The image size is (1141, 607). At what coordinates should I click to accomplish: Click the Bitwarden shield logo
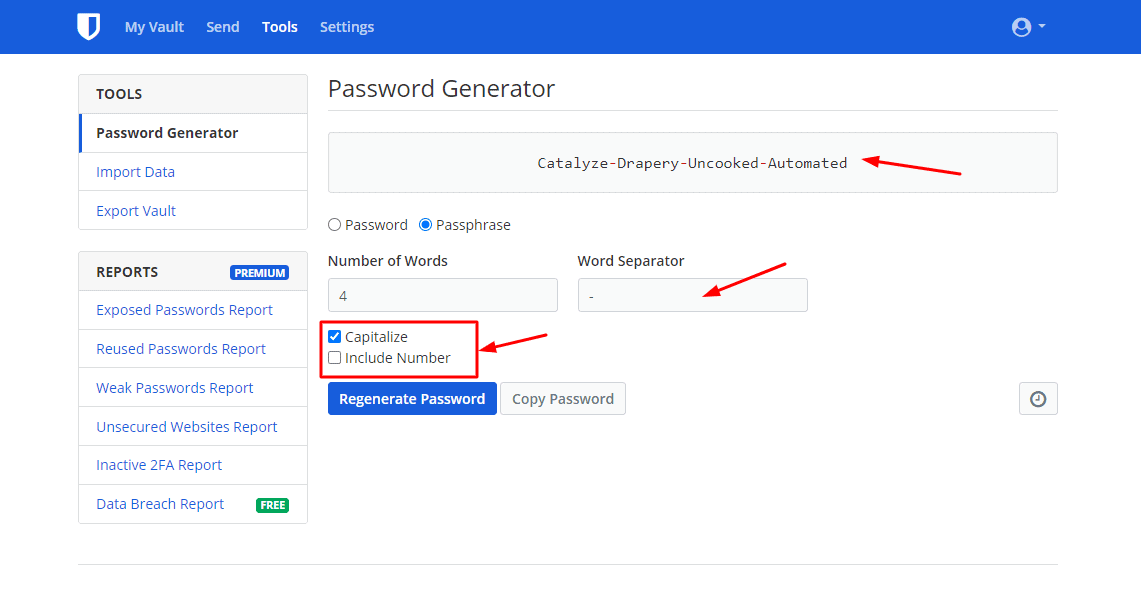pos(89,27)
